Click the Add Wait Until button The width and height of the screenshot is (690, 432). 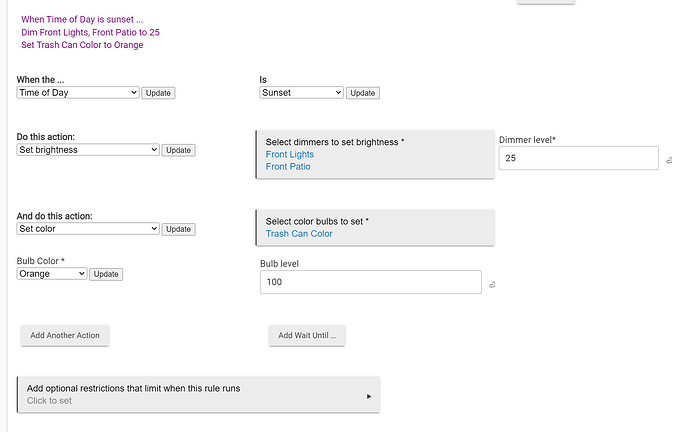click(307, 335)
